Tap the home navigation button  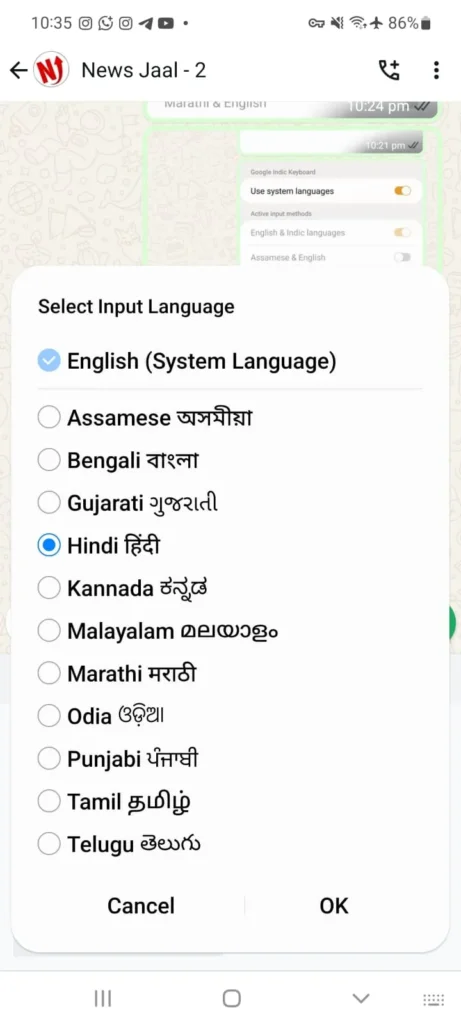(x=231, y=998)
